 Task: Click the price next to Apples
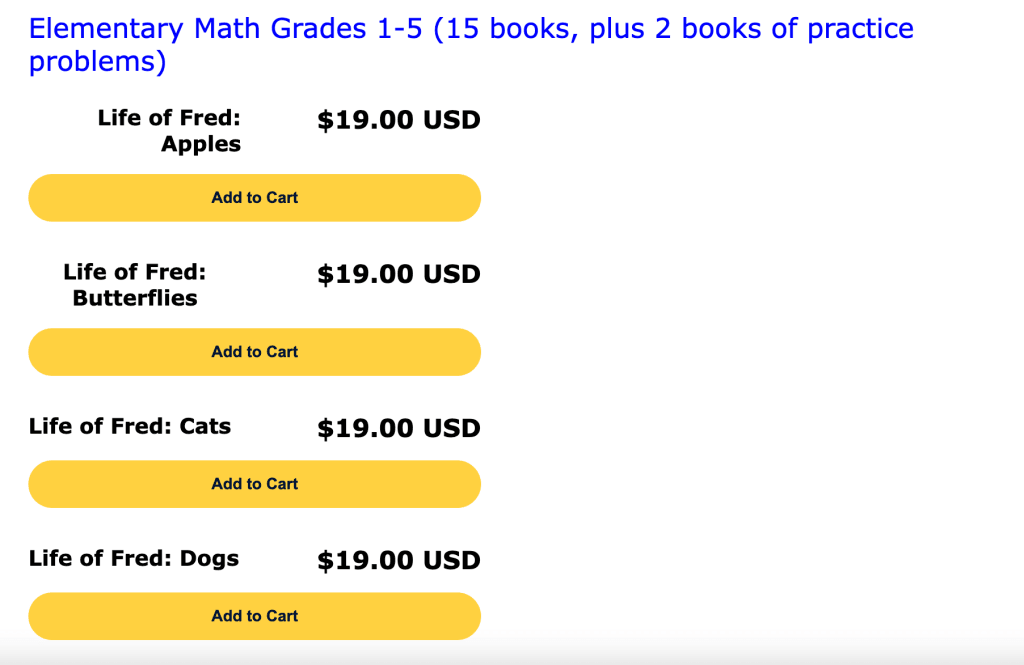pyautogui.click(x=399, y=119)
